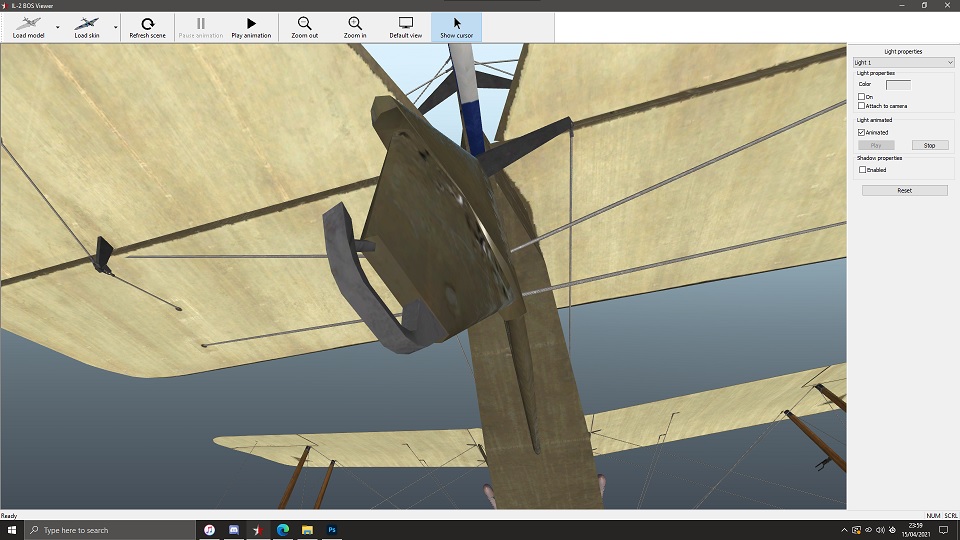Uncheck the Animated light checkbox

point(862,132)
